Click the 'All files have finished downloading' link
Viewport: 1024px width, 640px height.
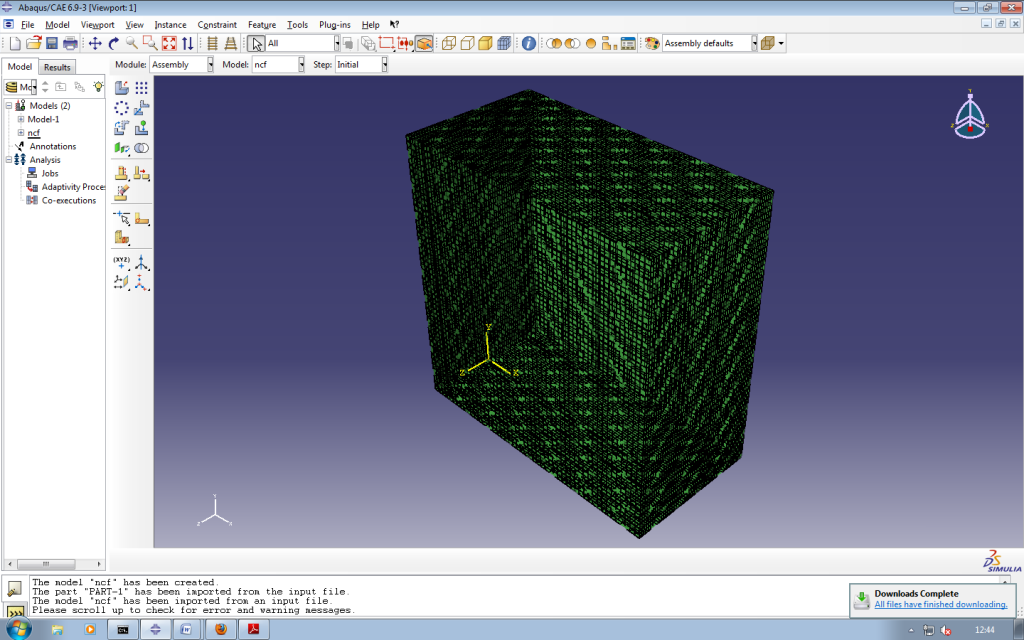[940, 605]
